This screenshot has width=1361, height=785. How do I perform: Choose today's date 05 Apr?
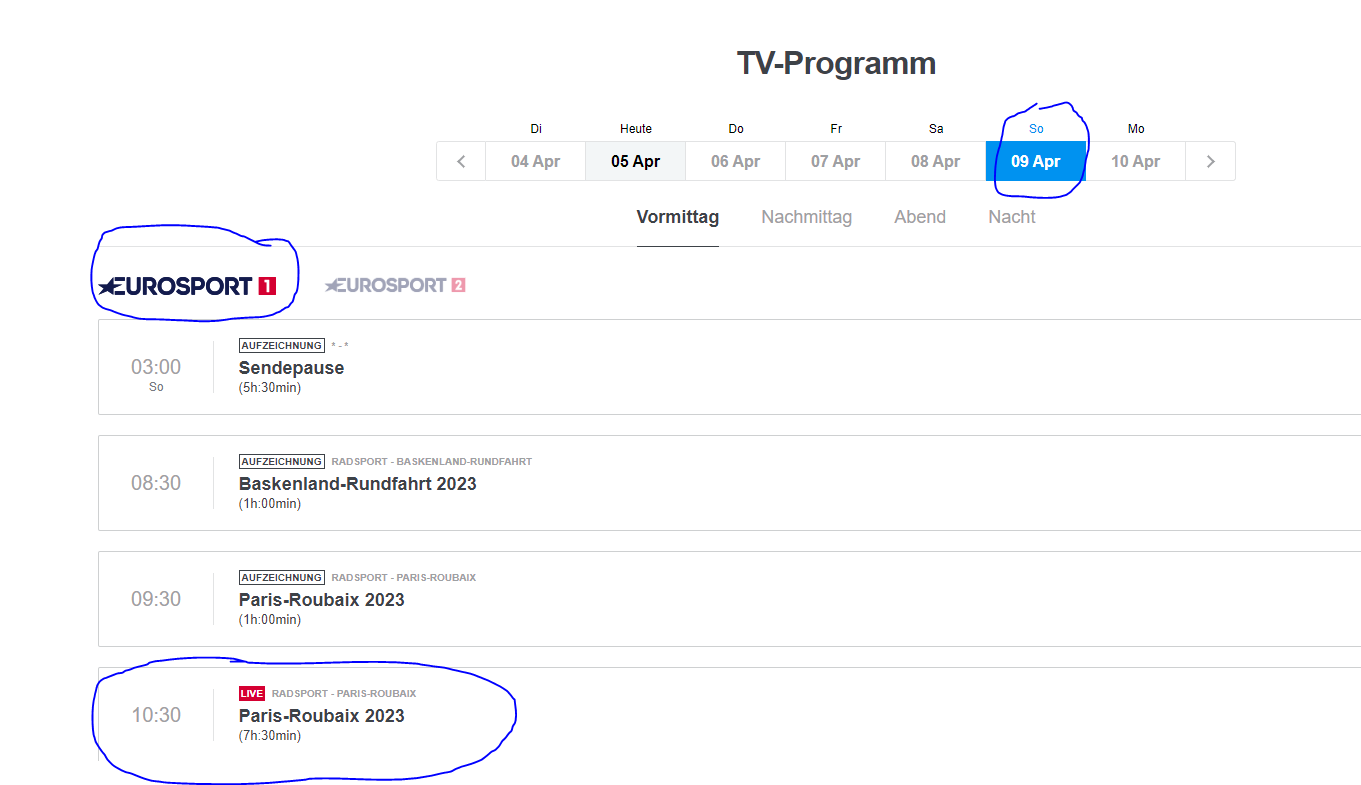(635, 161)
